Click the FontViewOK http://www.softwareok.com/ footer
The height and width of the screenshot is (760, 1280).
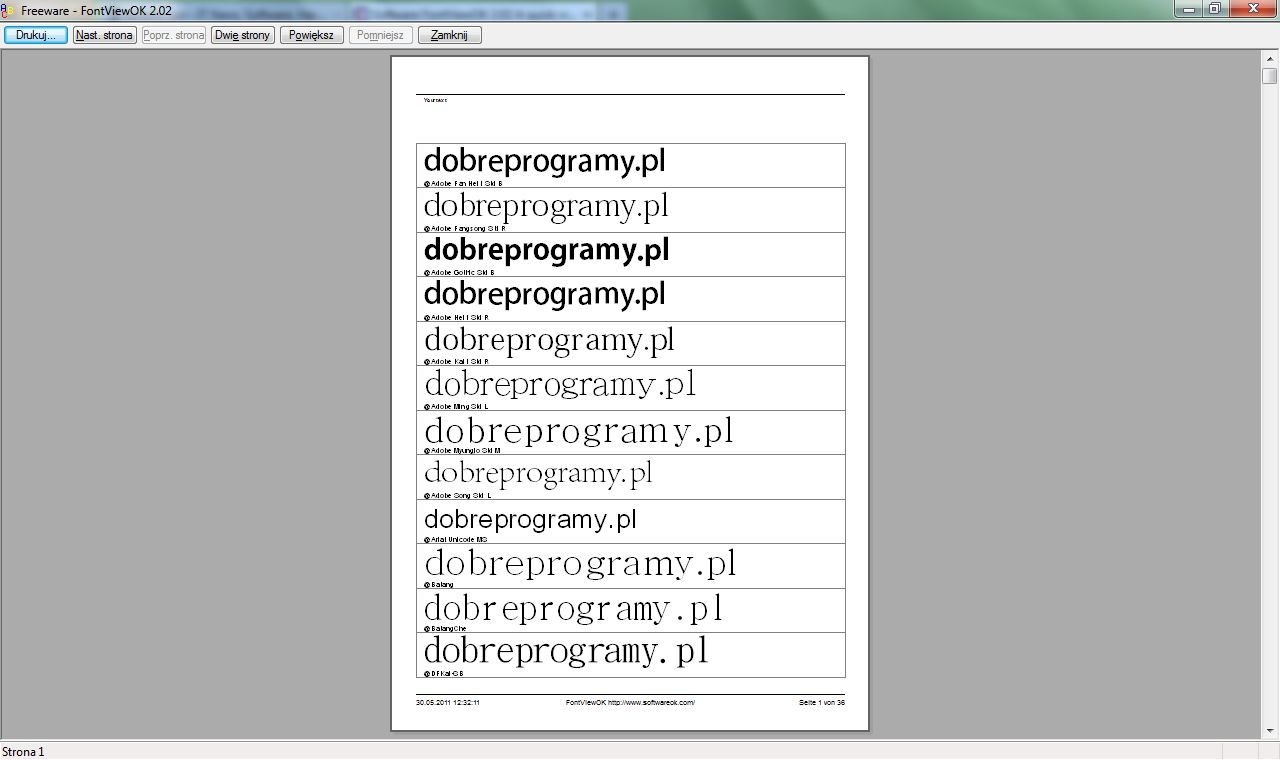630,703
